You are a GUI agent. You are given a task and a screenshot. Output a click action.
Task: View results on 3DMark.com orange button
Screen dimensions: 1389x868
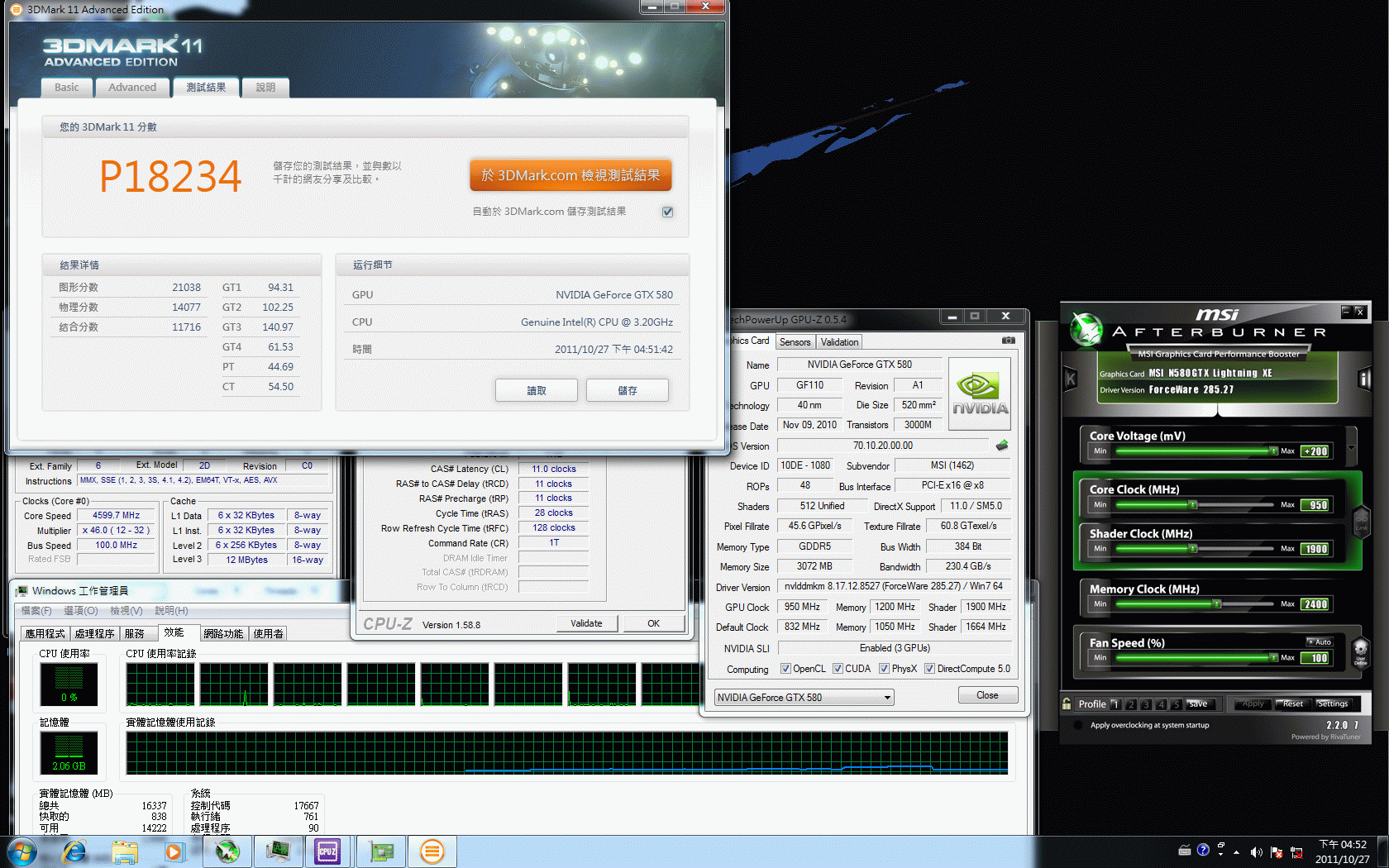pos(570,175)
